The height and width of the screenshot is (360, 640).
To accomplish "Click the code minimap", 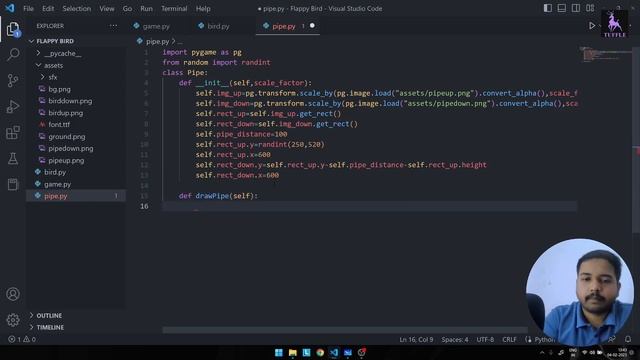I will click(x=605, y=55).
